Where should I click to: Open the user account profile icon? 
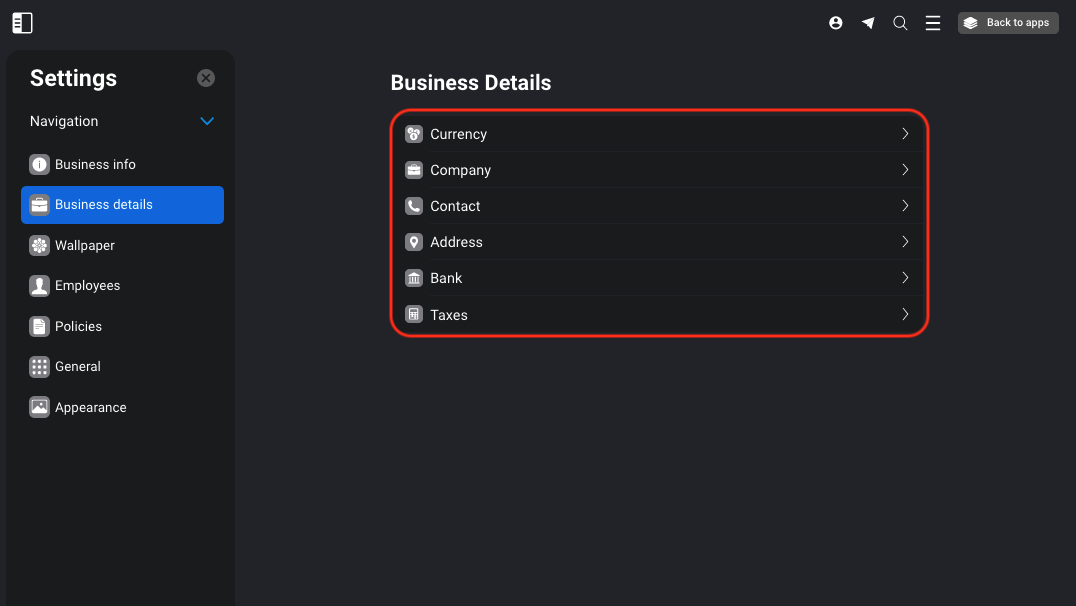[835, 23]
